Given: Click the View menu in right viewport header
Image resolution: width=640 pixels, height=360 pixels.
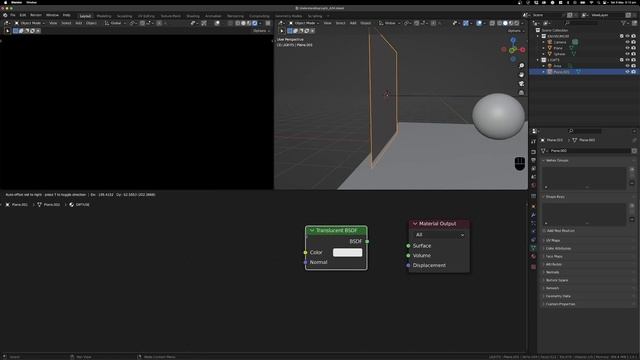Looking at the screenshot, I should 327,23.
